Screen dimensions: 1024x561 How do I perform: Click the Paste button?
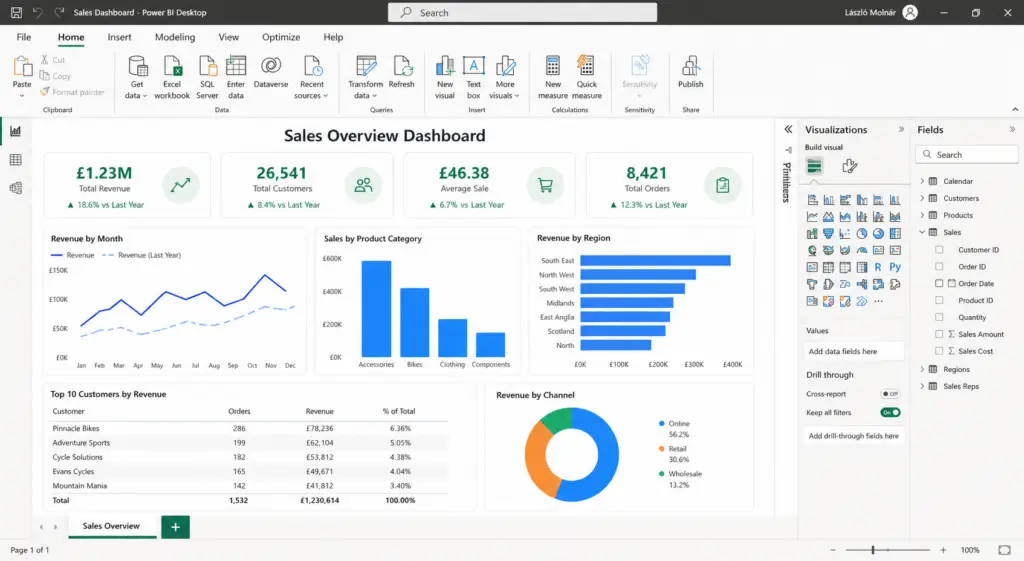[x=22, y=77]
